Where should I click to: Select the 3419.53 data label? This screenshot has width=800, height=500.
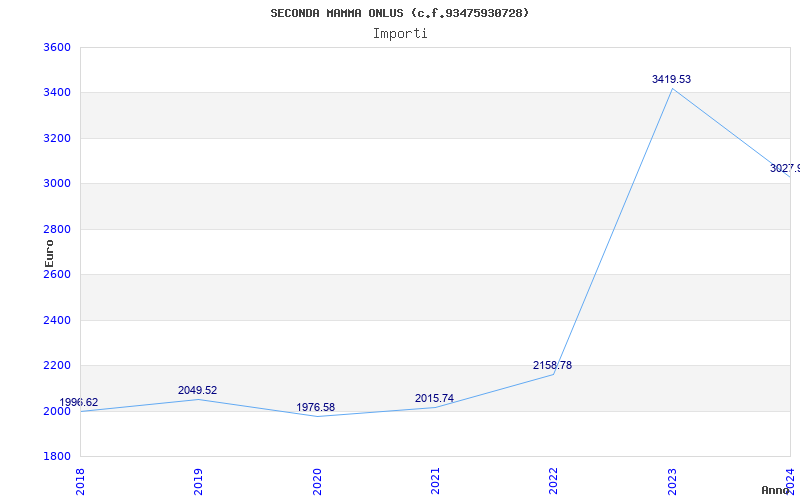click(671, 79)
